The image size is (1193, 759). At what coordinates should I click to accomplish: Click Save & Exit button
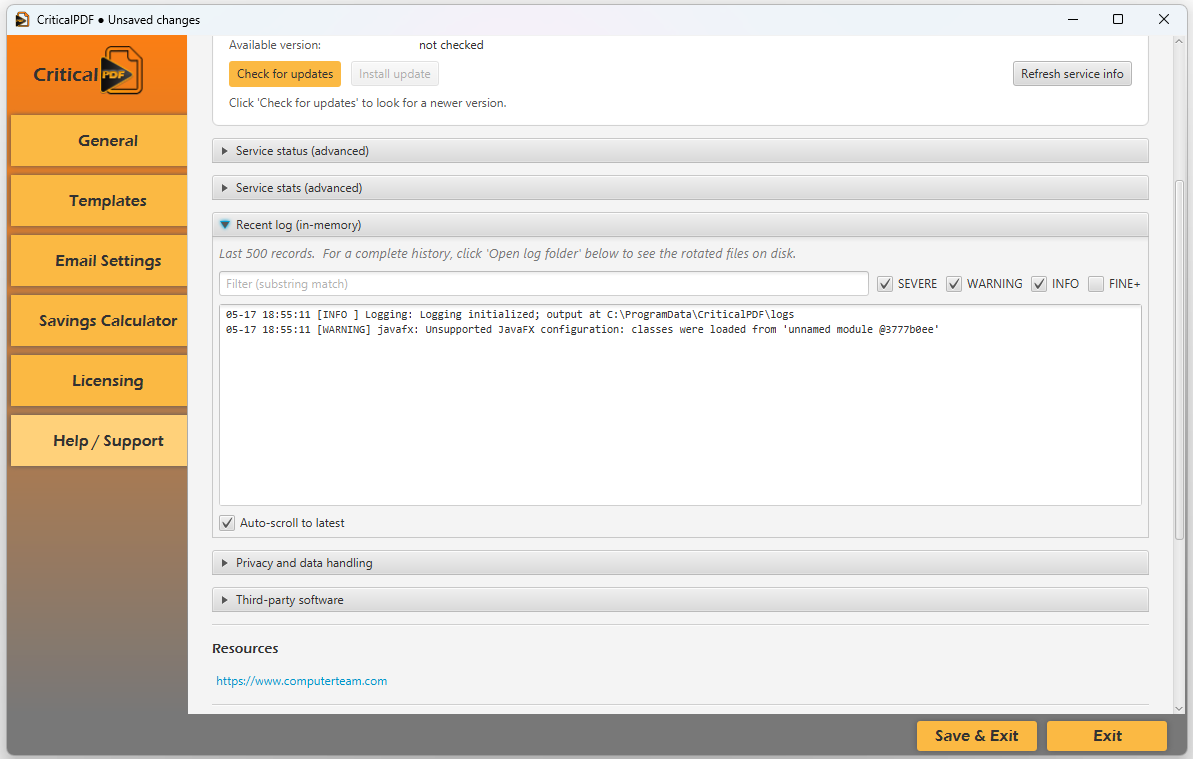976,735
